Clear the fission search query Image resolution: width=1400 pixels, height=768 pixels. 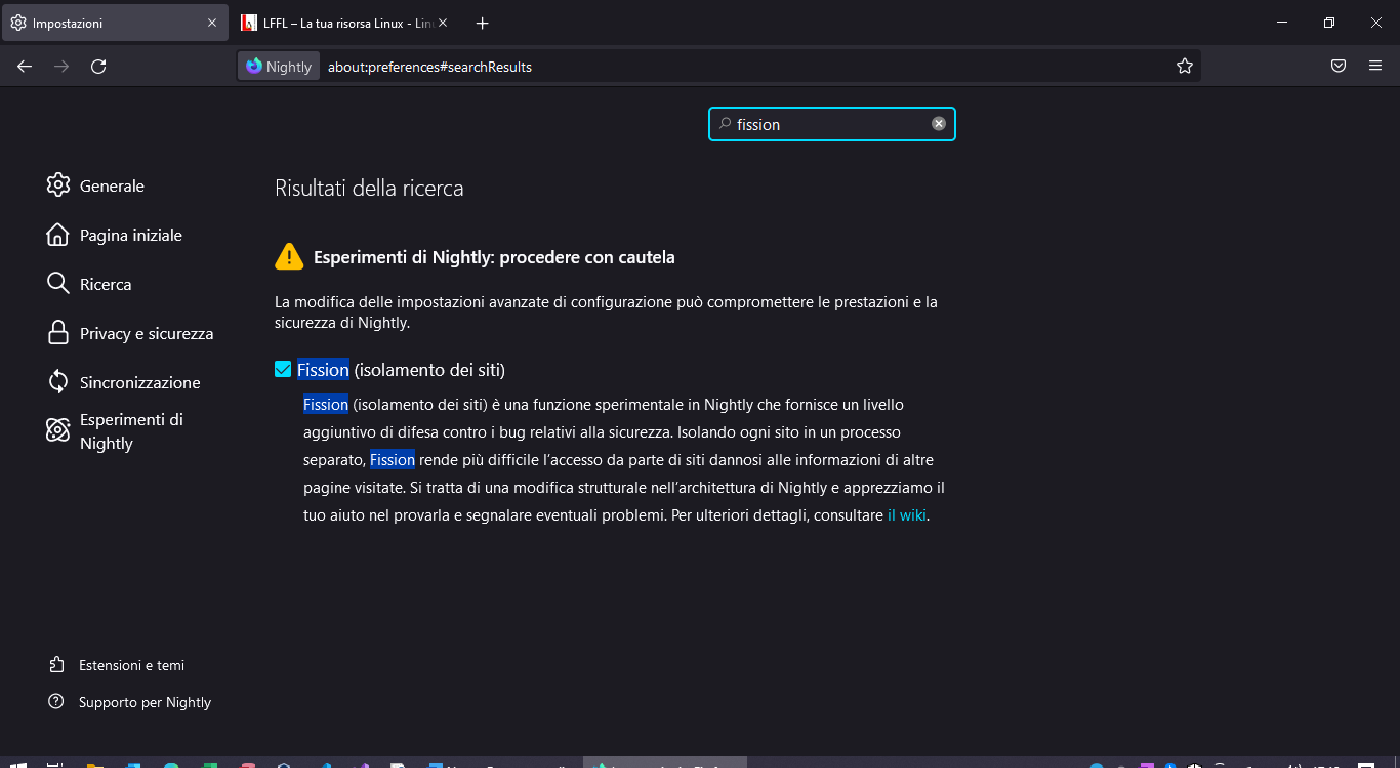point(938,123)
